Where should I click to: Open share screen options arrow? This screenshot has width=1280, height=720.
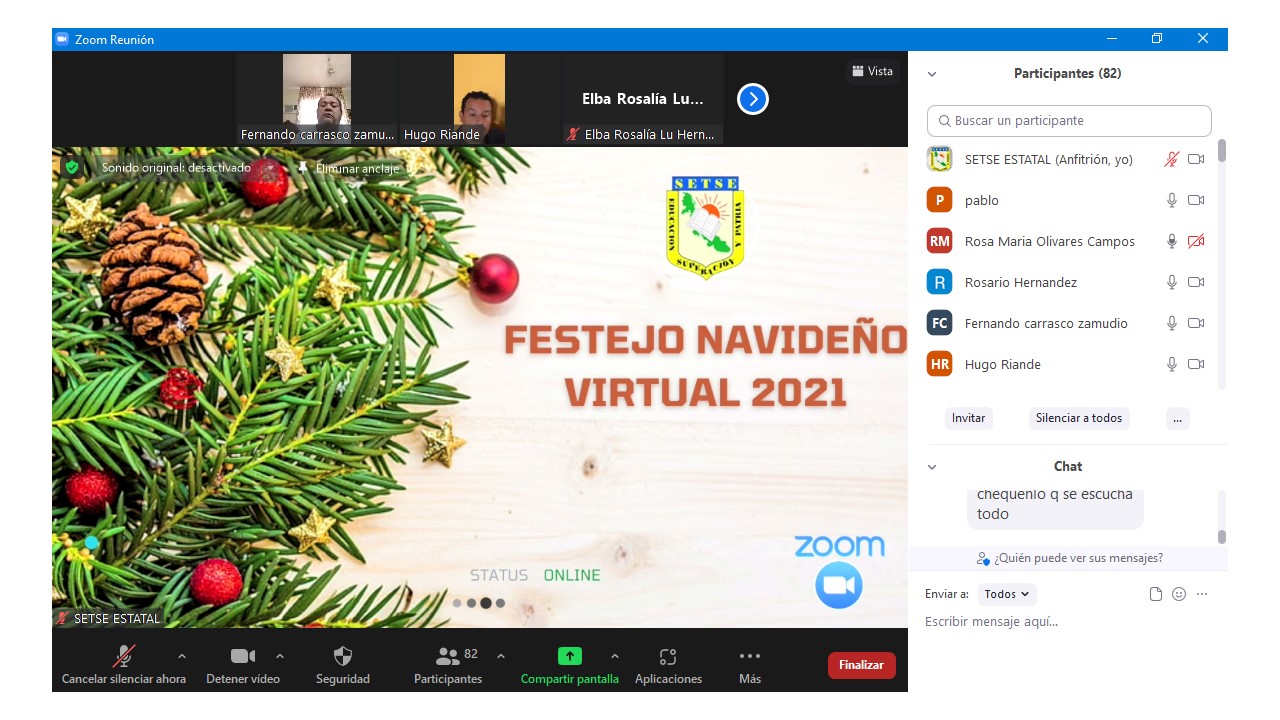click(x=615, y=656)
